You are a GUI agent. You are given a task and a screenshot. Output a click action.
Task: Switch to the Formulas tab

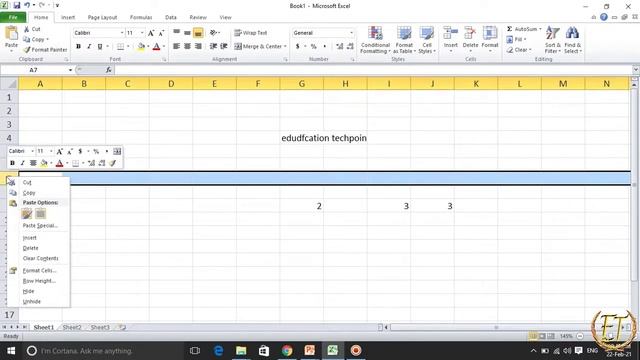coord(141,18)
